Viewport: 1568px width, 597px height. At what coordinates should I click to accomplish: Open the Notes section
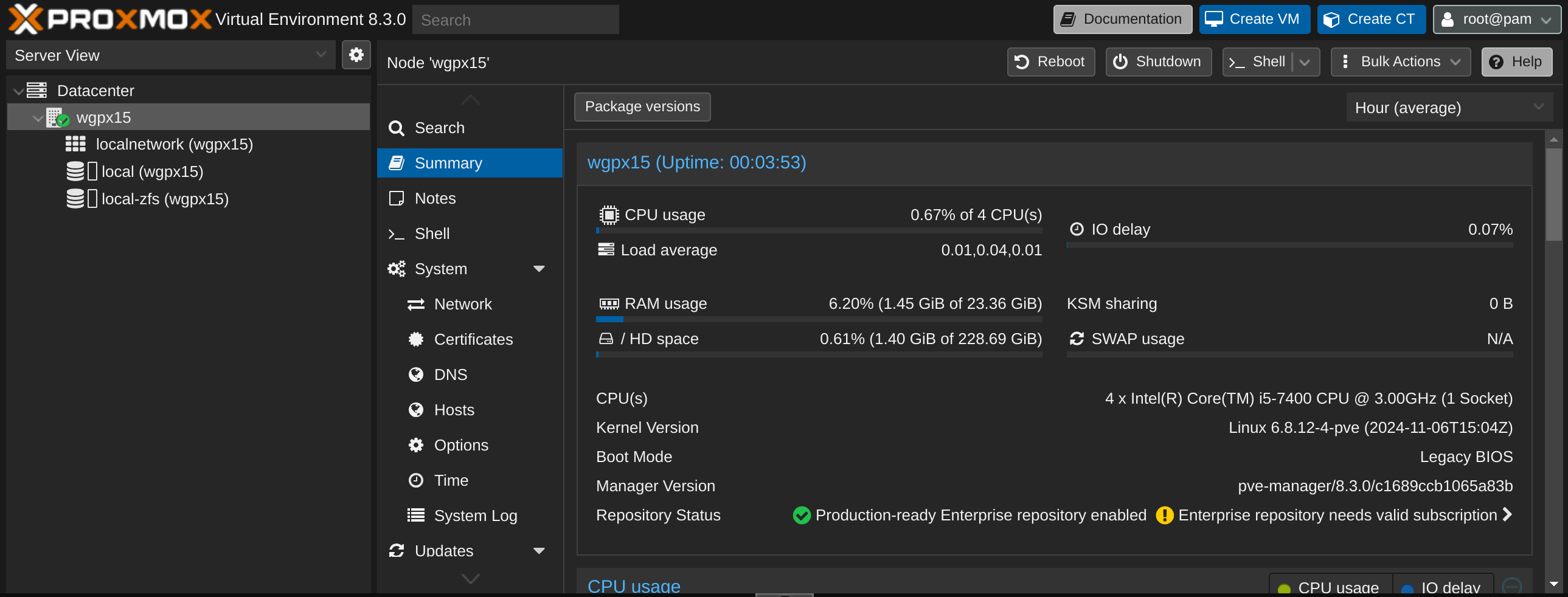pos(470,198)
